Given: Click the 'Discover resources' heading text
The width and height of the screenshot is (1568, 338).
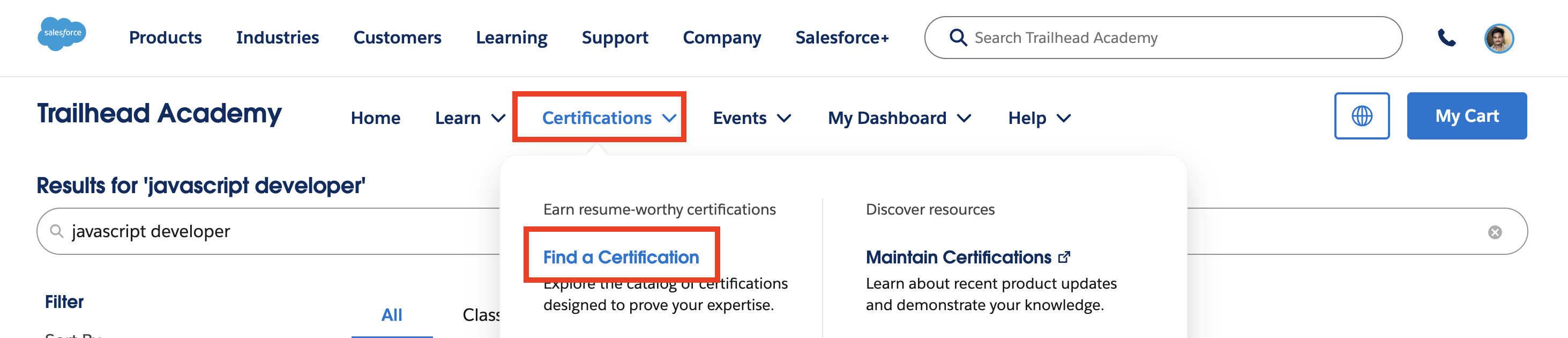Looking at the screenshot, I should 930,209.
